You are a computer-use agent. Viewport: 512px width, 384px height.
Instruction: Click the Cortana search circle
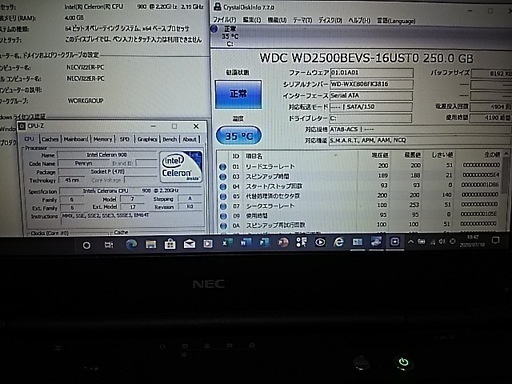pos(86,246)
